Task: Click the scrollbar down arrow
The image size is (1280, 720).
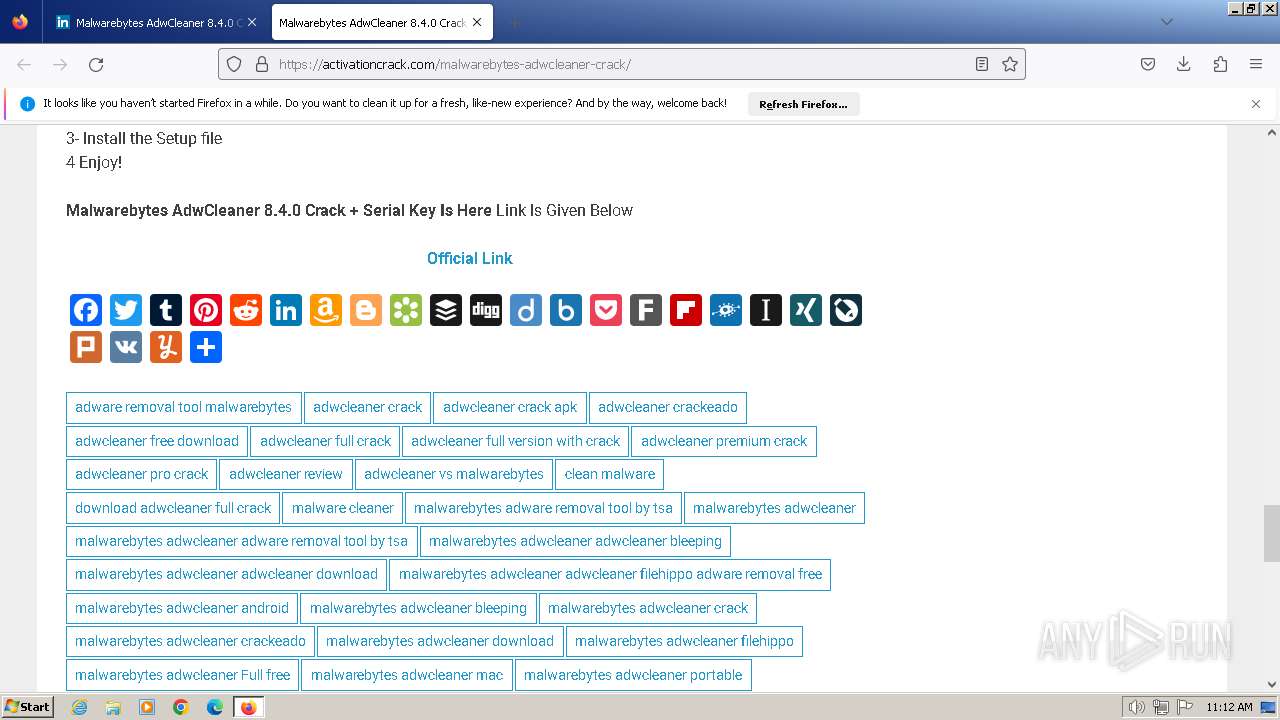Action: click(1271, 685)
